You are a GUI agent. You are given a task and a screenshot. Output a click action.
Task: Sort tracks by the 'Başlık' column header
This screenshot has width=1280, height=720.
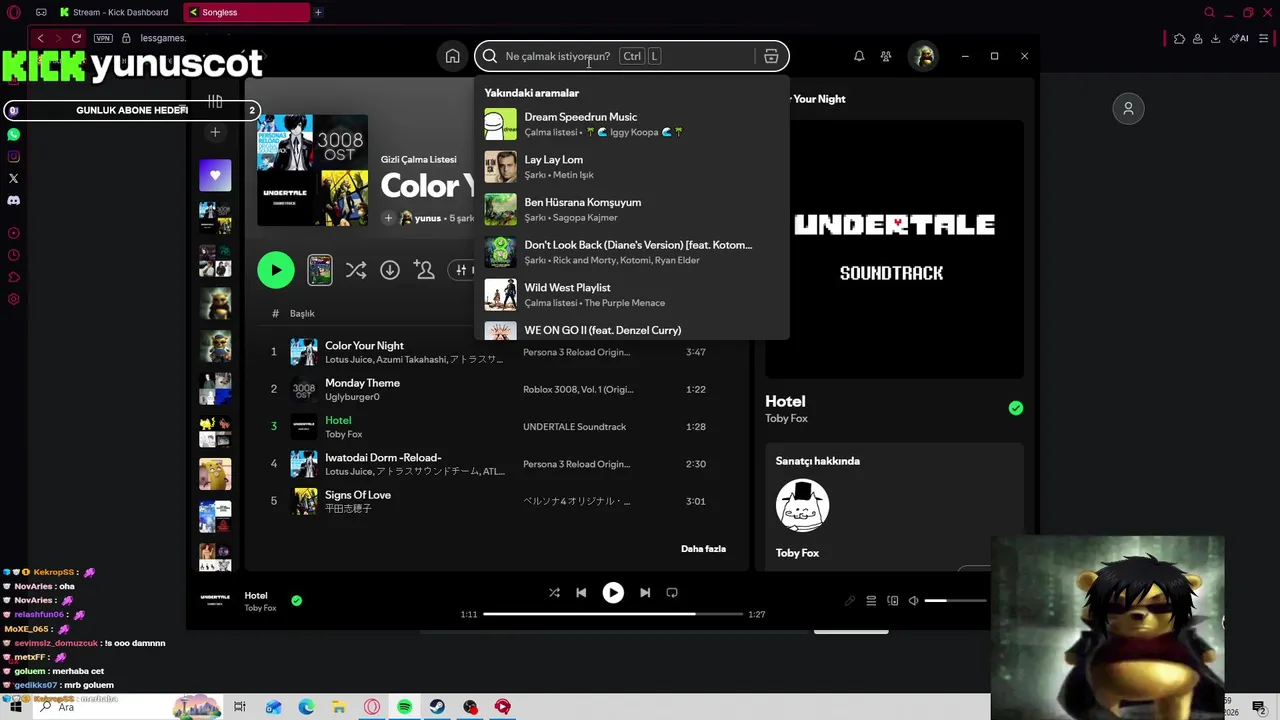pos(302,314)
